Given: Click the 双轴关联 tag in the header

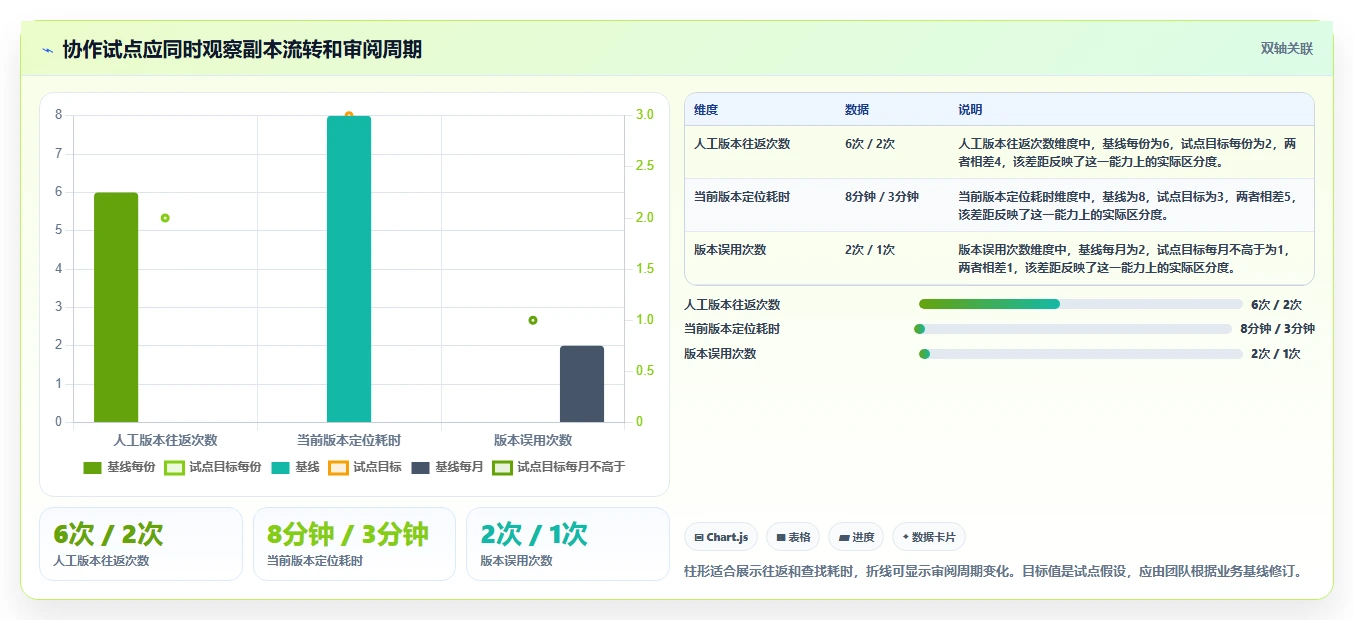Looking at the screenshot, I should pyautogui.click(x=1286, y=48).
